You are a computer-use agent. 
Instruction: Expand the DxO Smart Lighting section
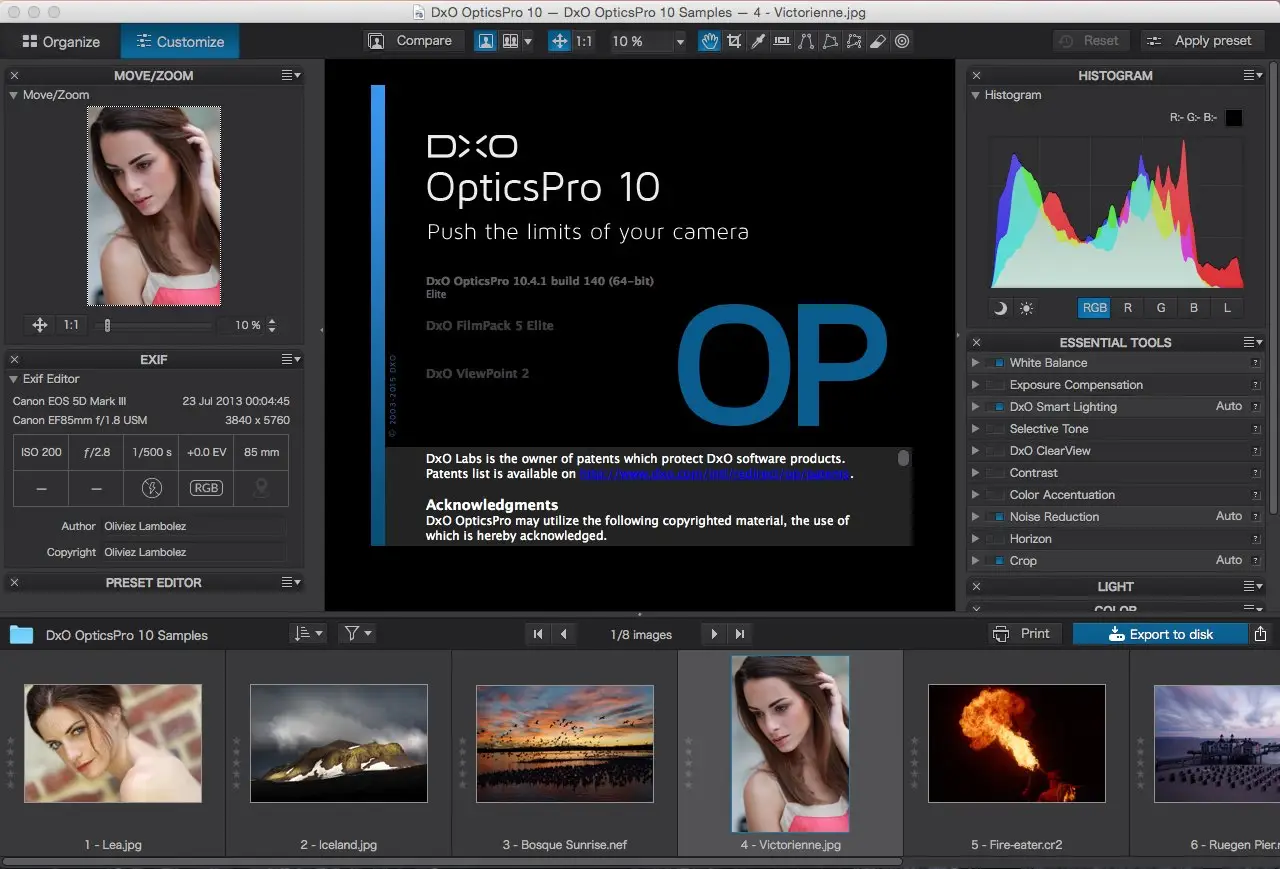click(976, 407)
